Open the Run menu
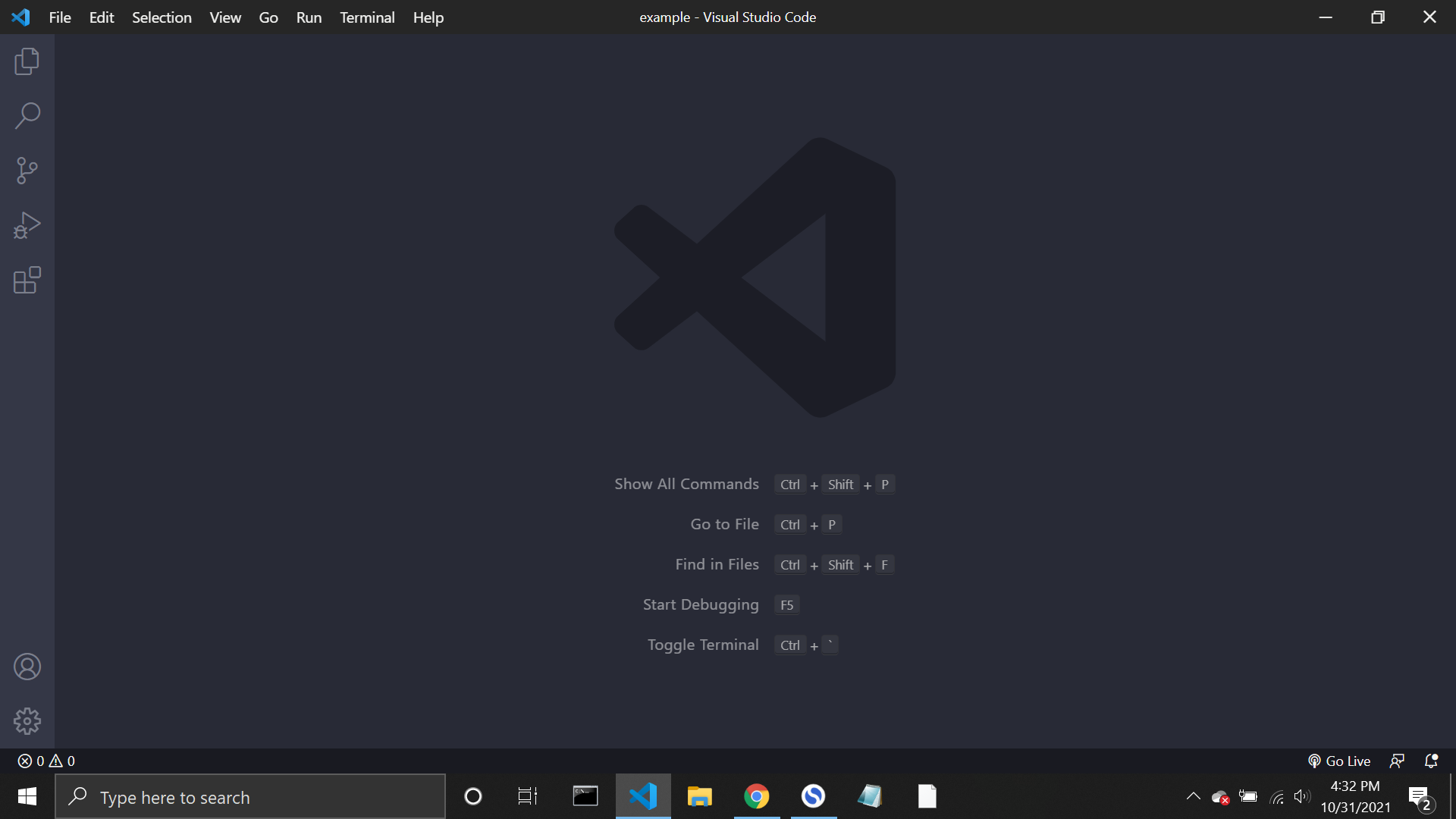 [309, 17]
